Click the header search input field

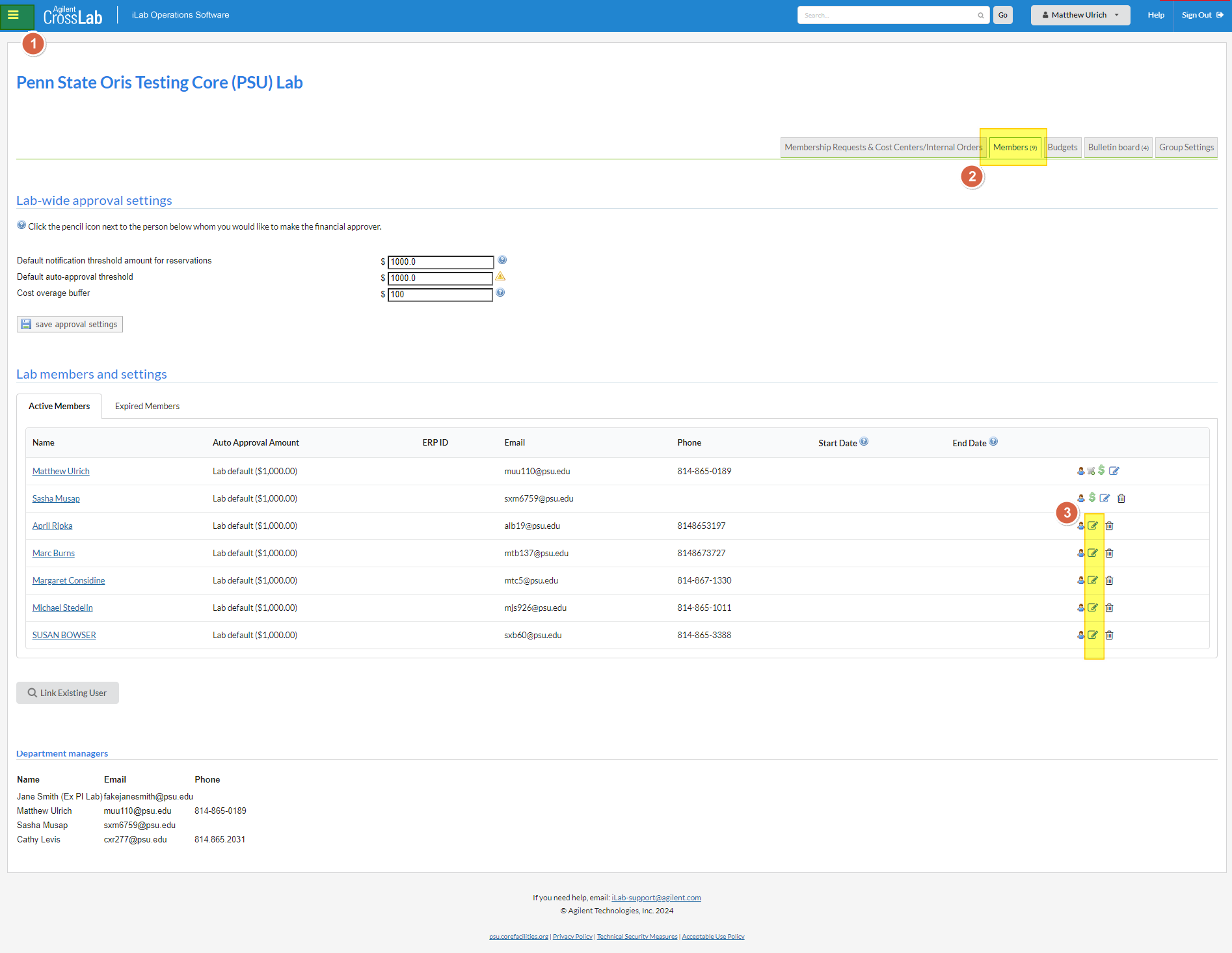tap(888, 15)
